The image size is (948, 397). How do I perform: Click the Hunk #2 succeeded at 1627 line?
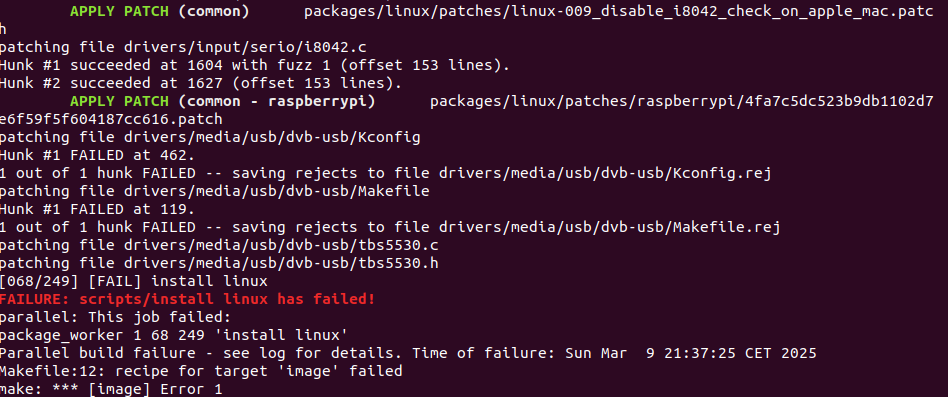(201, 83)
